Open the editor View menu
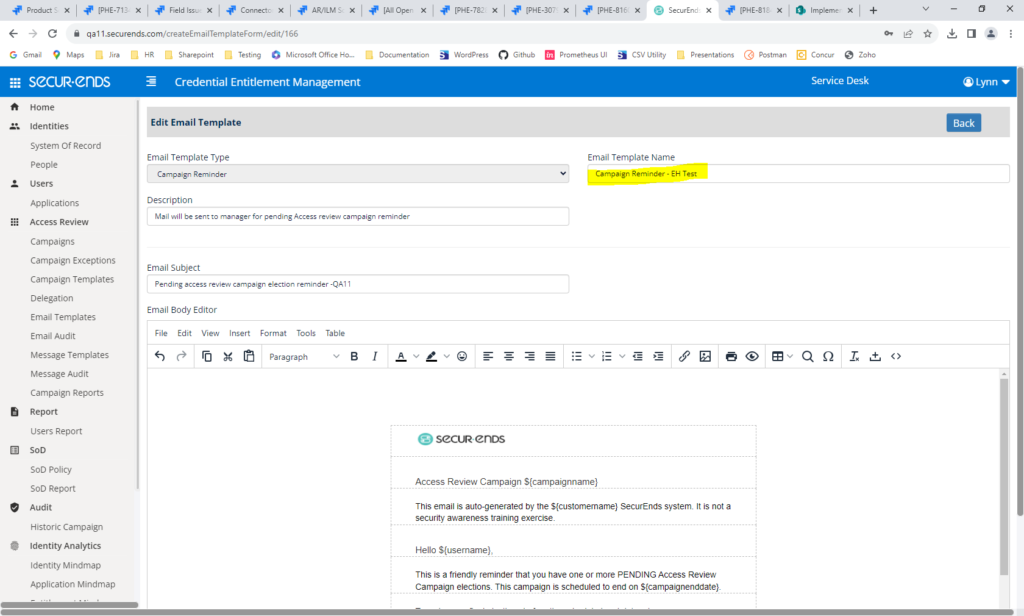1024x616 pixels. tap(210, 333)
